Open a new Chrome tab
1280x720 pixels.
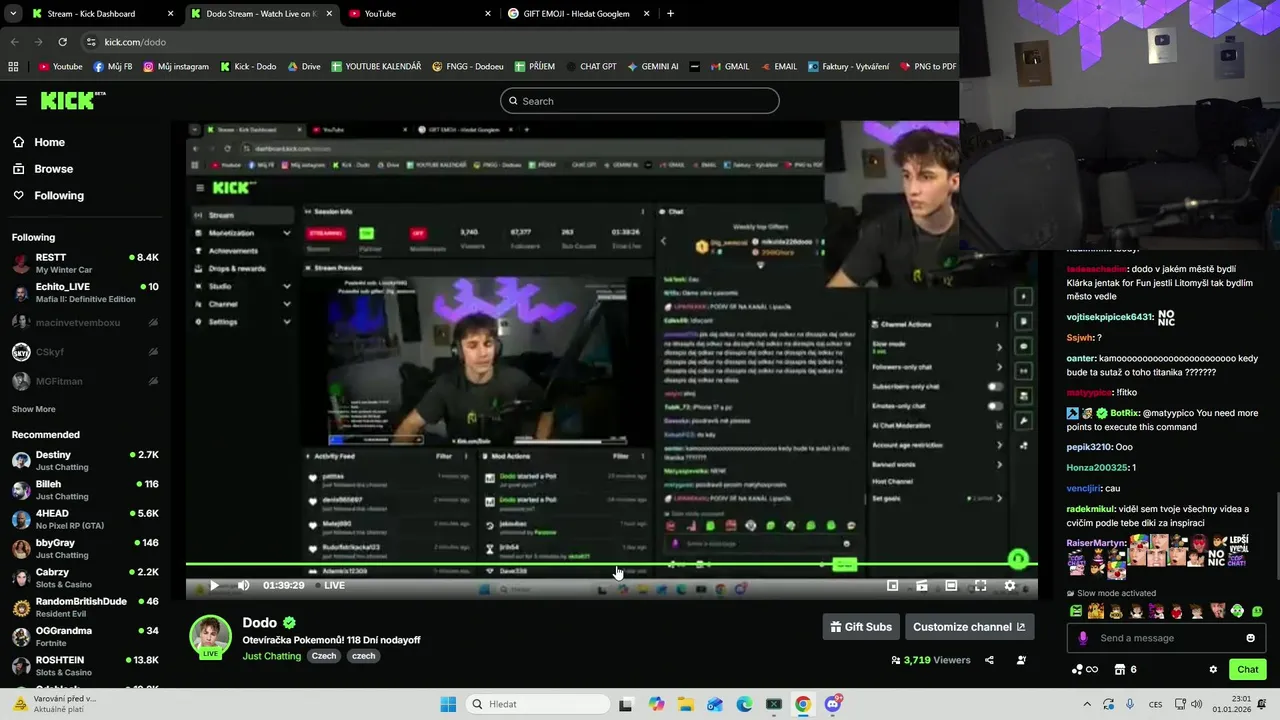tap(670, 14)
